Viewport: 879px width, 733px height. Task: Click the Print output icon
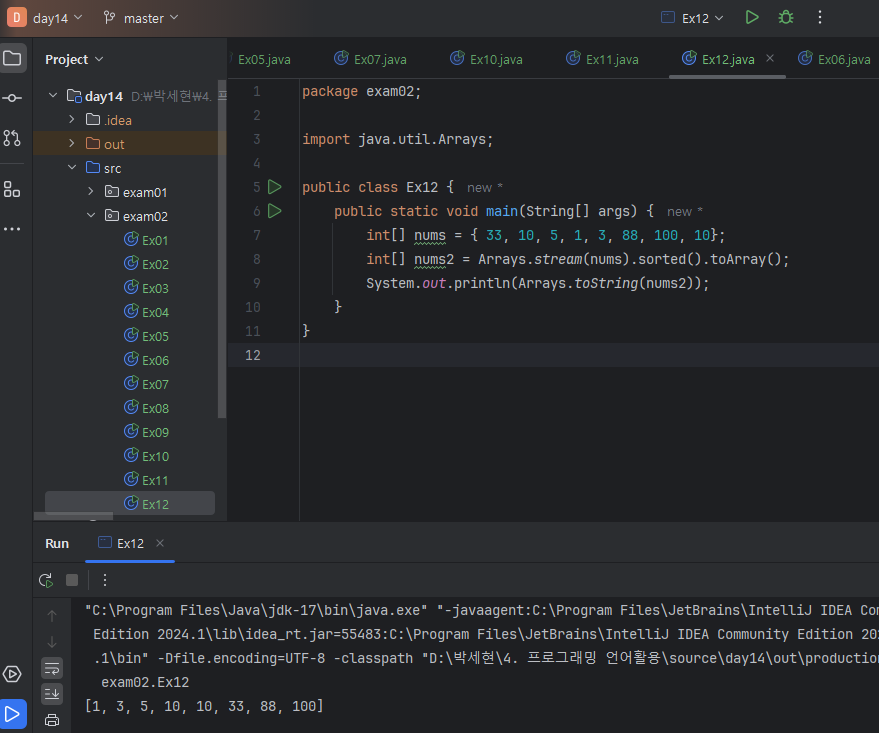pos(52,719)
